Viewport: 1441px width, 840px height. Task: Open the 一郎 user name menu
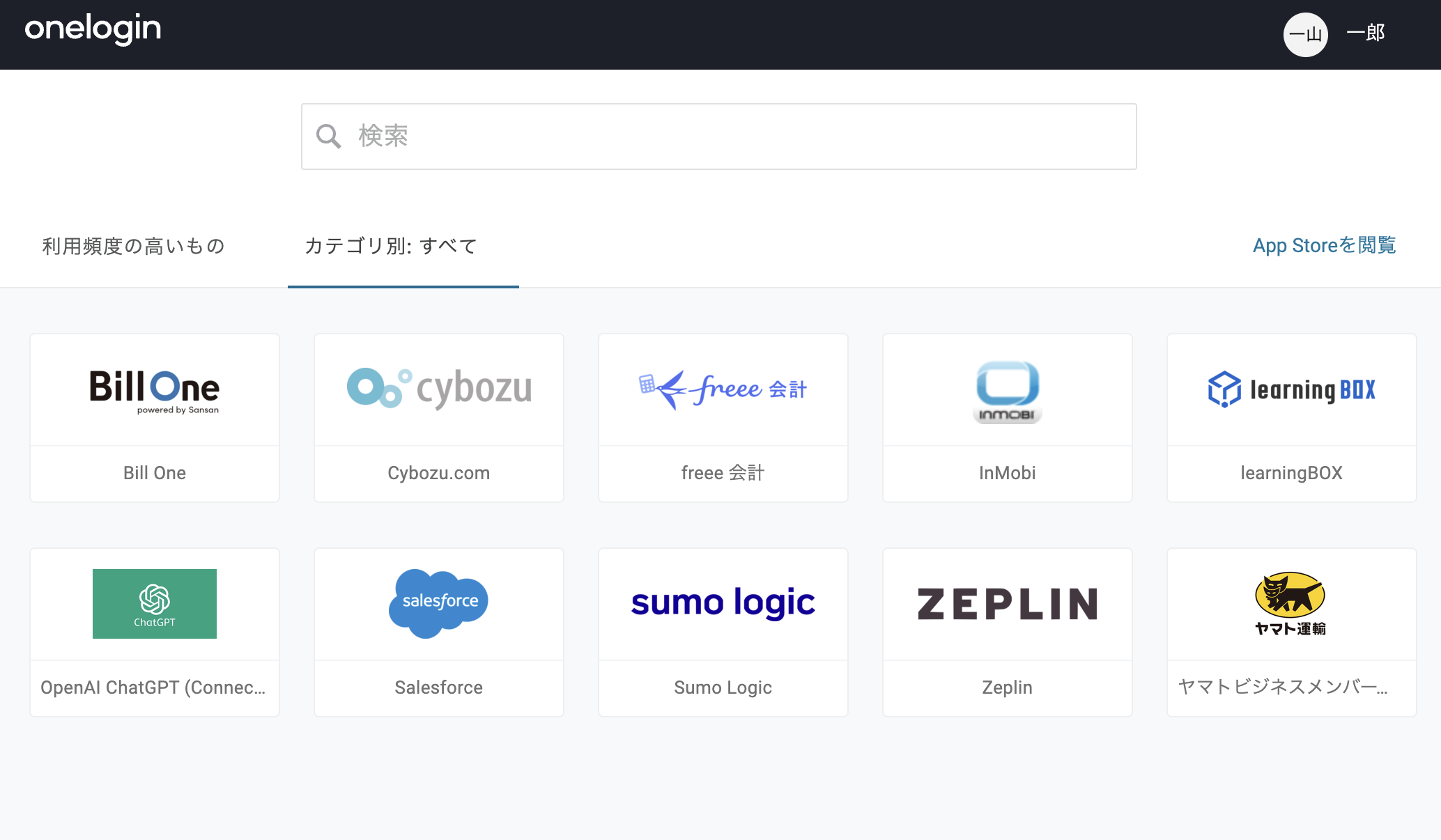coord(1365,33)
